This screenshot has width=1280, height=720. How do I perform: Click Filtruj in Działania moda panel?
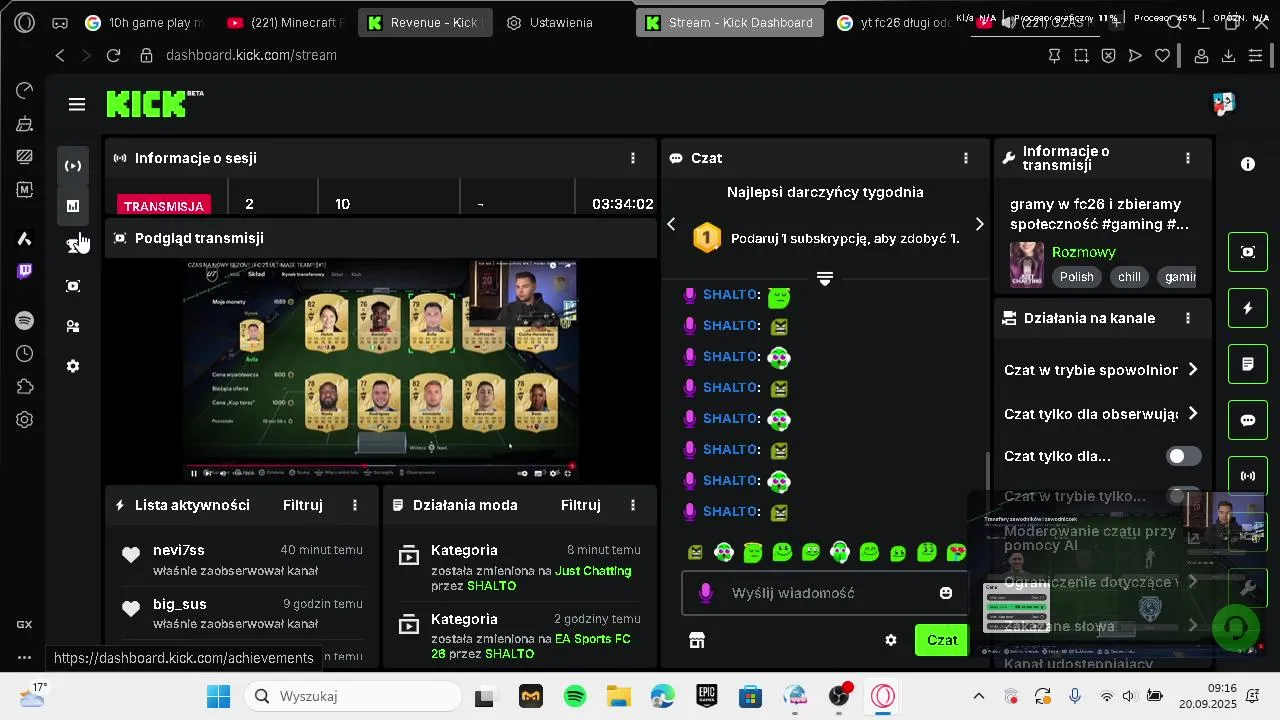coord(581,505)
